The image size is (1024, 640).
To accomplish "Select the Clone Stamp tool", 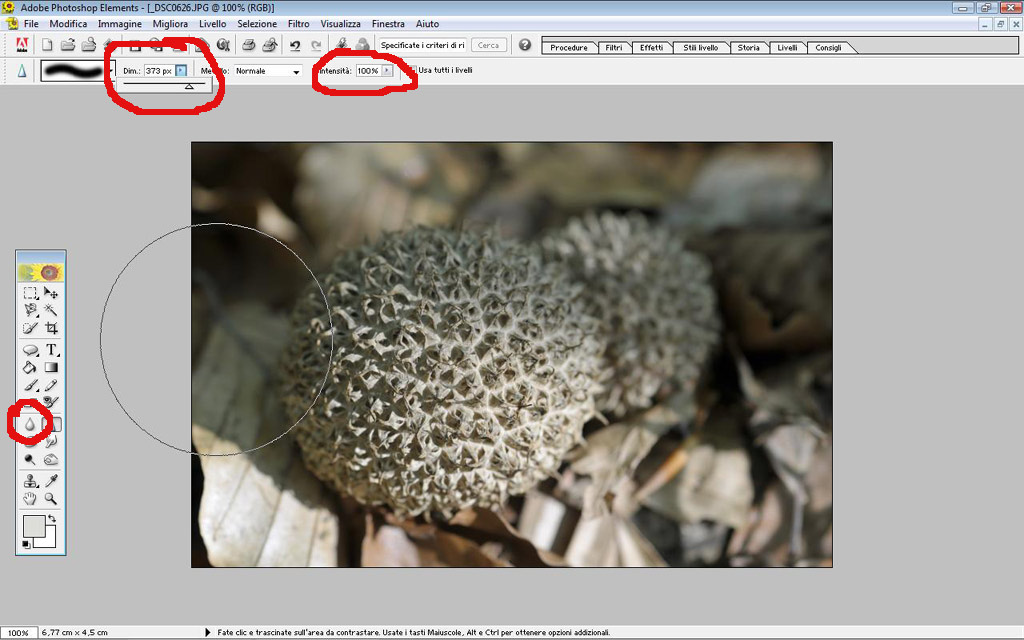I will pyautogui.click(x=31, y=481).
